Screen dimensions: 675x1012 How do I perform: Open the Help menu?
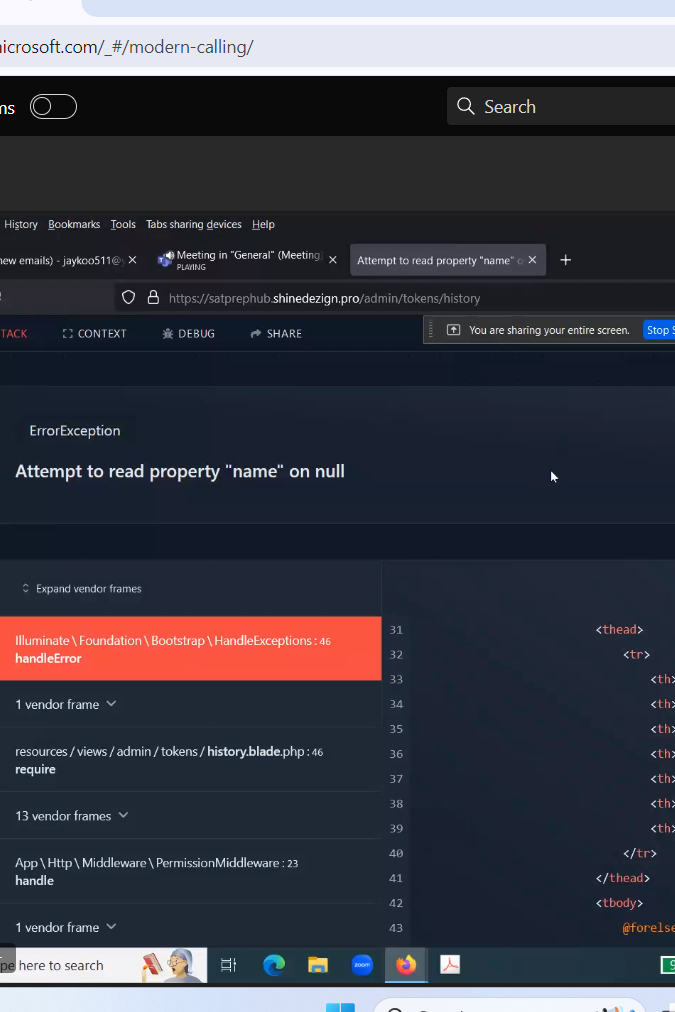(x=263, y=224)
